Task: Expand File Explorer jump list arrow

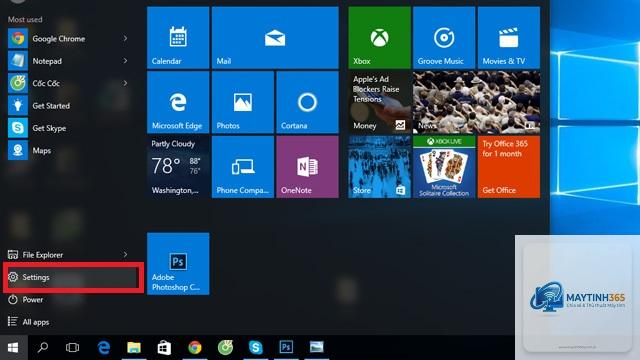Action: pyautogui.click(x=125, y=254)
